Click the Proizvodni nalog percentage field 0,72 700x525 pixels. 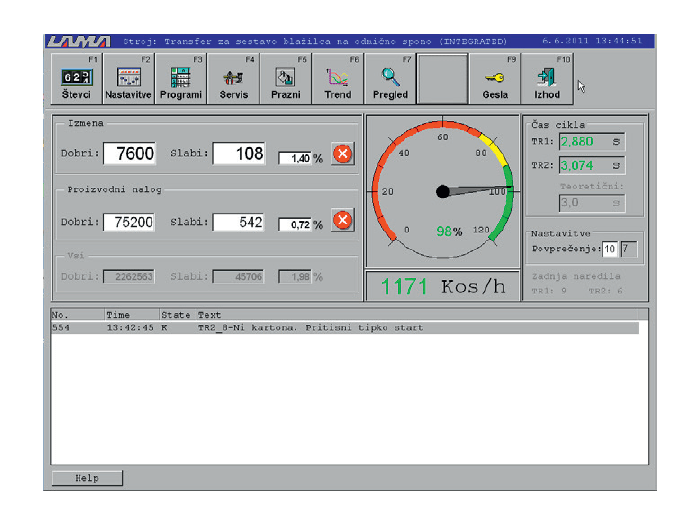pos(295,225)
